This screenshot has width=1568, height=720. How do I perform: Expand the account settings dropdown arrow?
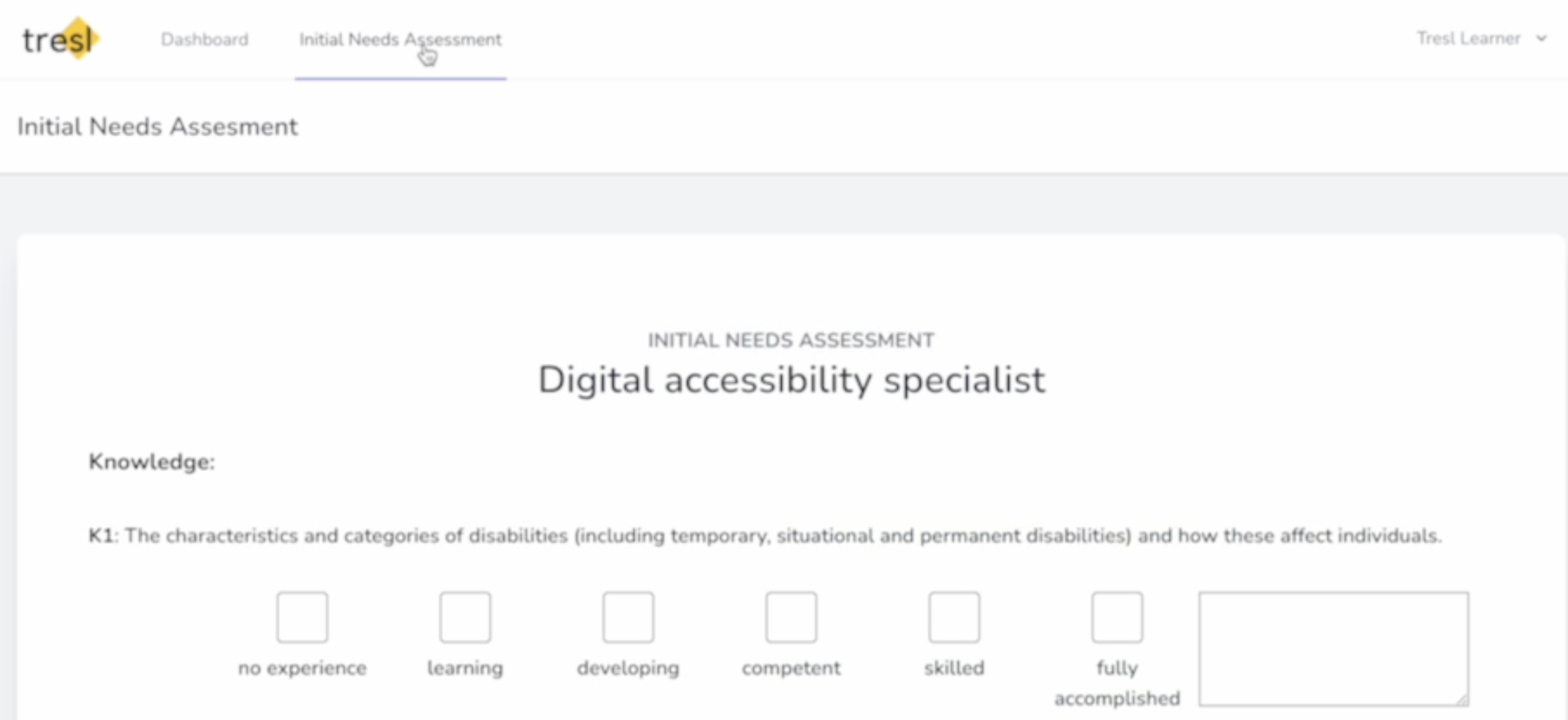tap(1543, 40)
